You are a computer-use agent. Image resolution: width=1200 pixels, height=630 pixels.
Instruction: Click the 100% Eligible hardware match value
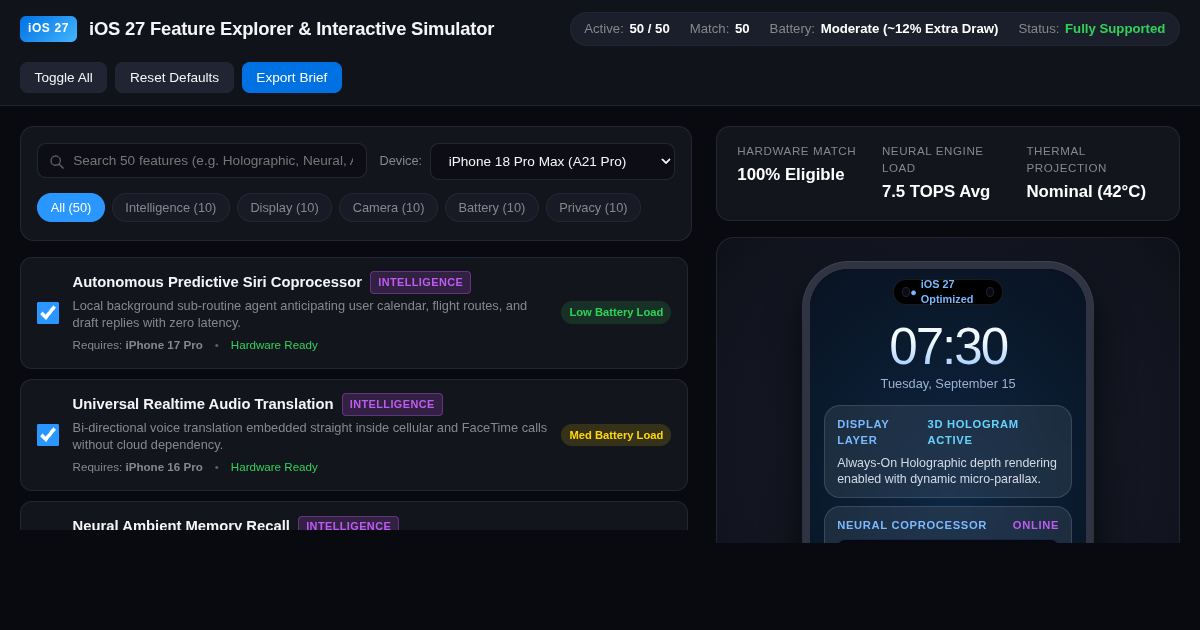pos(791,175)
